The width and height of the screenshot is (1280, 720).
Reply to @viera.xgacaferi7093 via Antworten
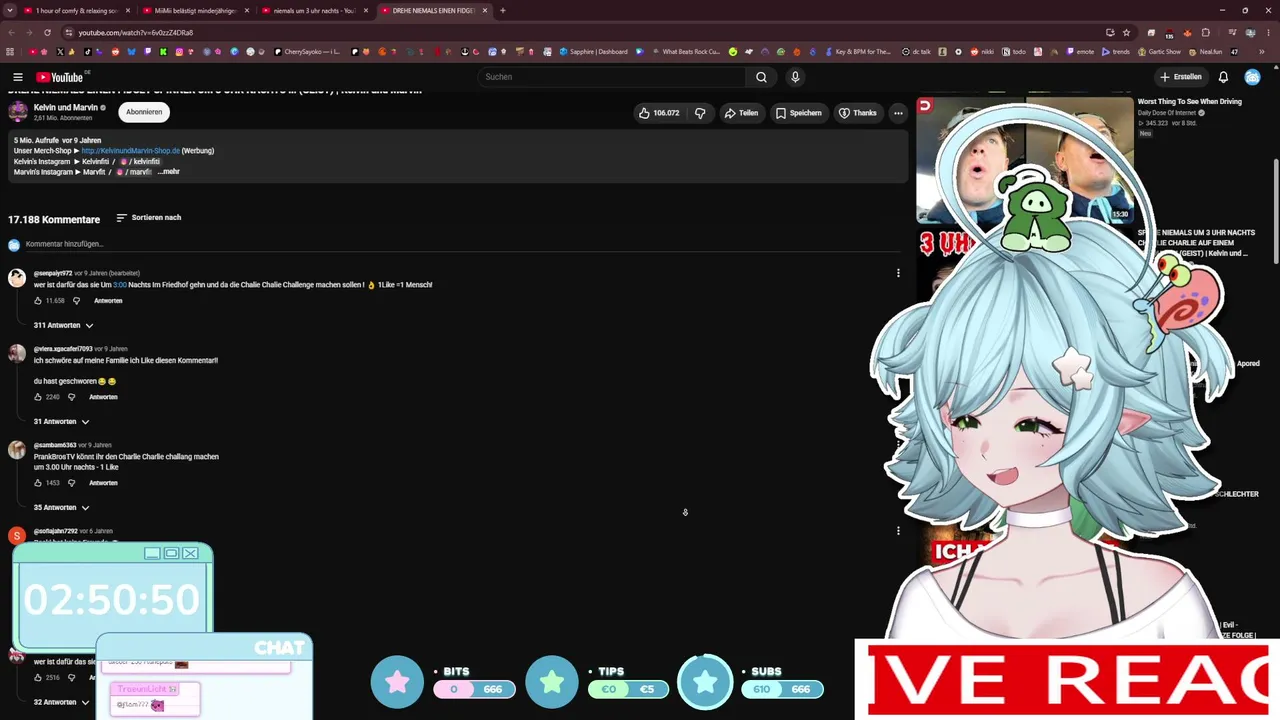pyautogui.click(x=103, y=397)
